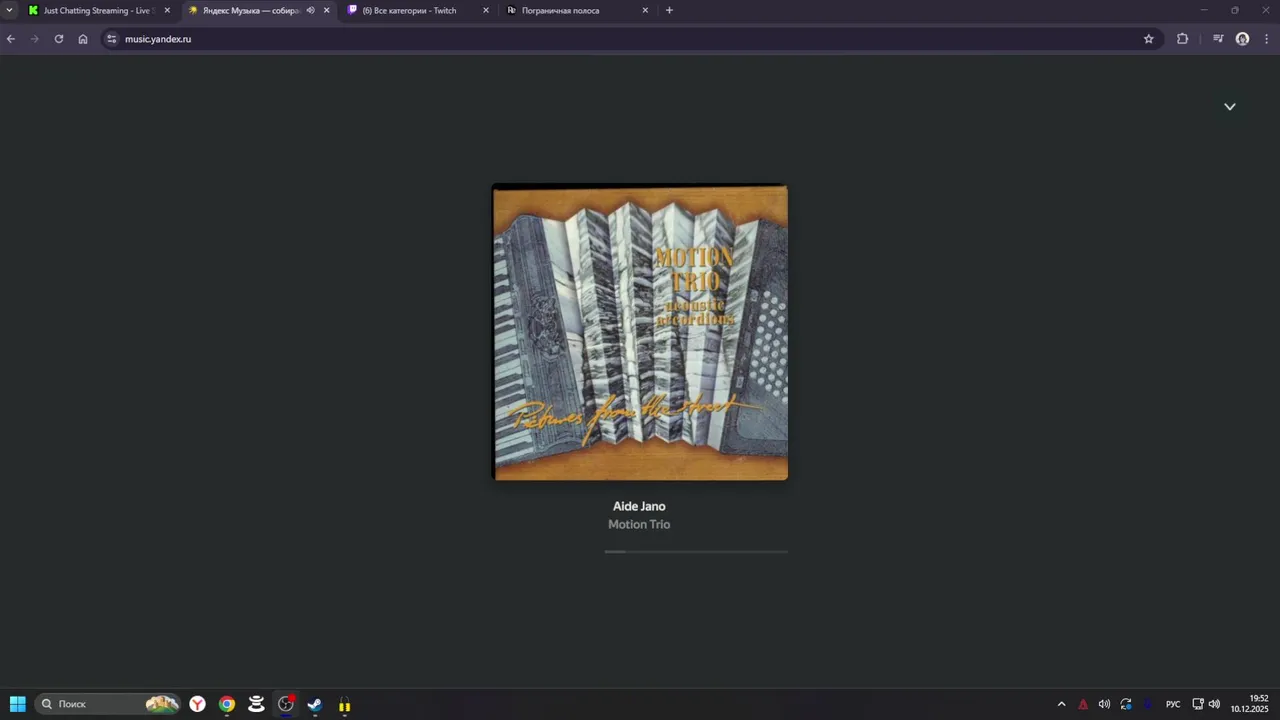Close the Яндекс Музыка tab

click(326, 10)
